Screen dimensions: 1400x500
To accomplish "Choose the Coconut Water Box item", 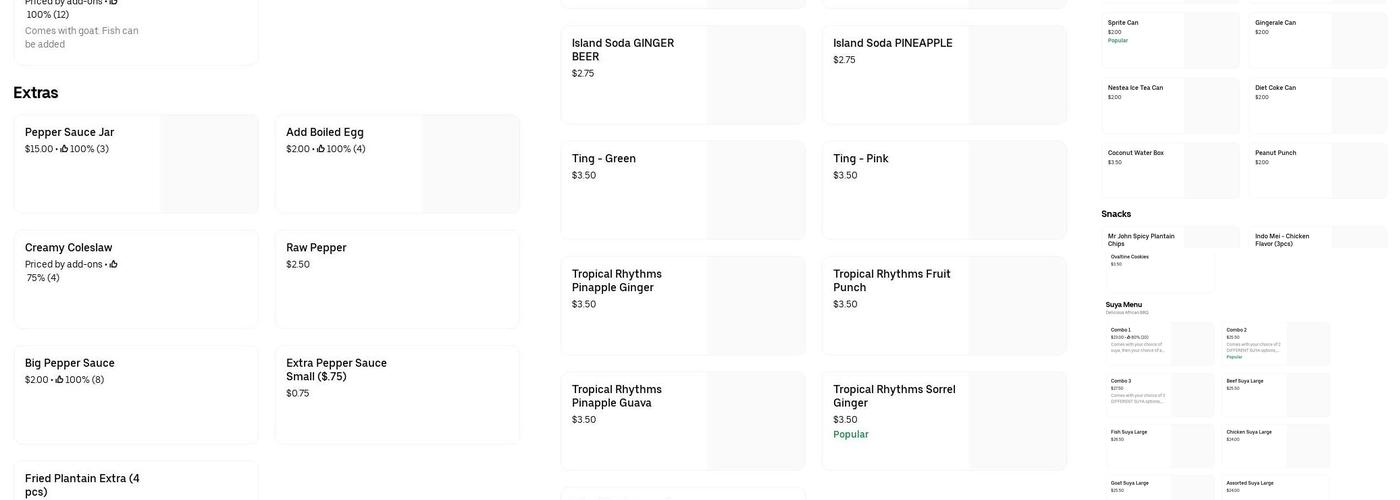I will pyautogui.click(x=1169, y=170).
